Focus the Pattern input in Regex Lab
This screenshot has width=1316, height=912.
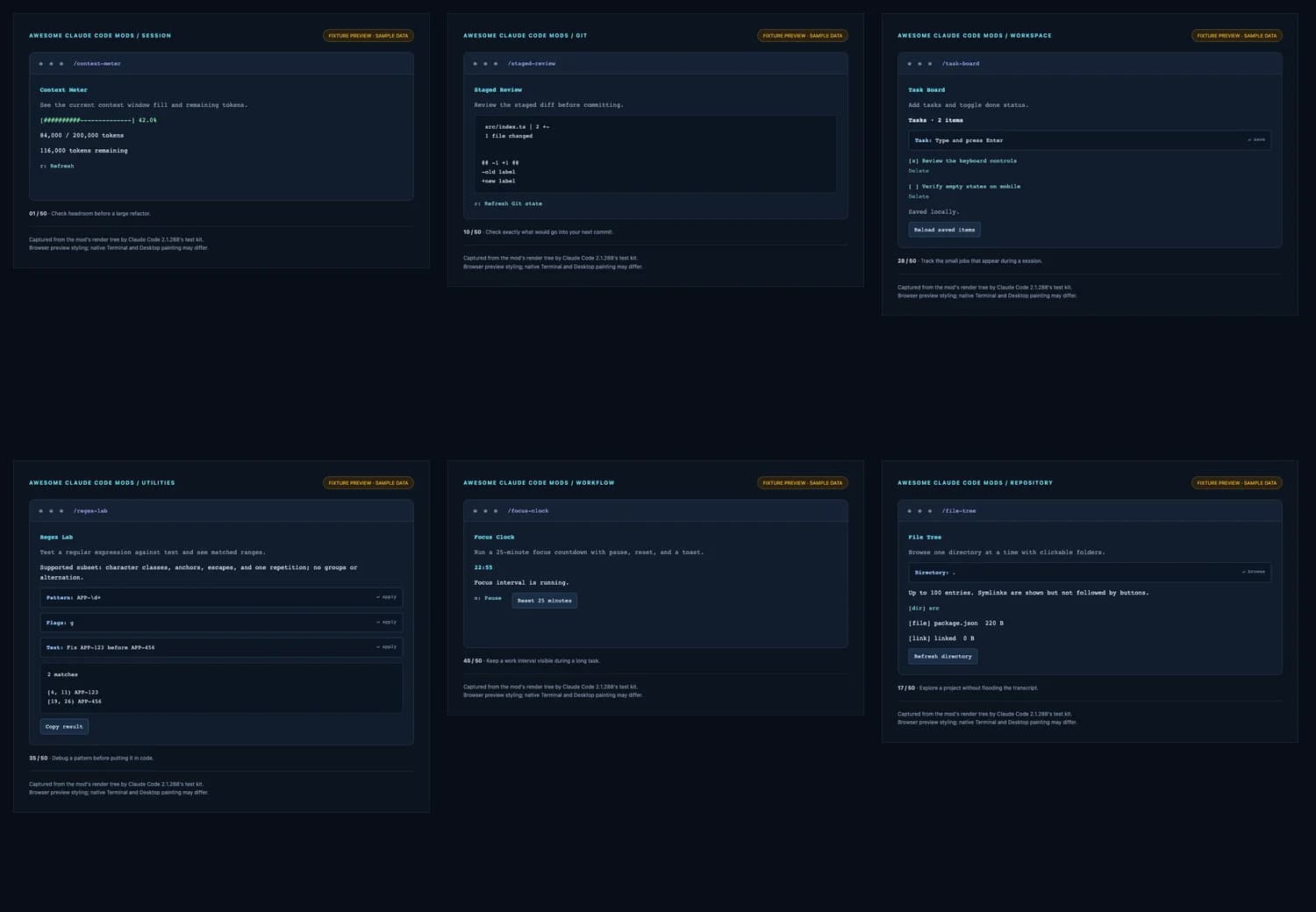[221, 597]
